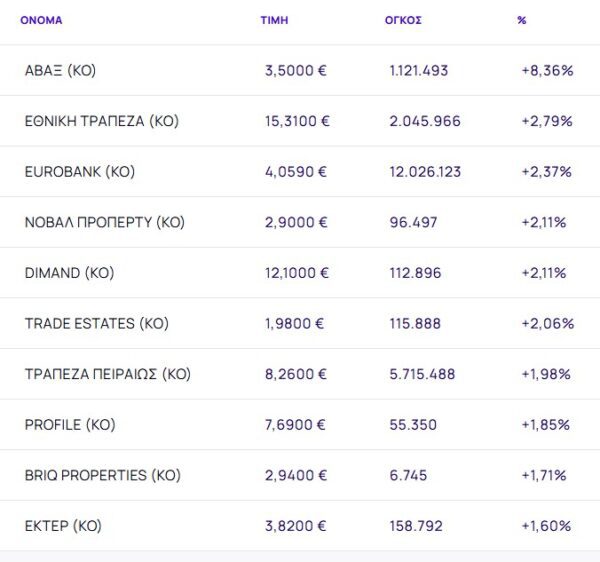The image size is (600, 562).
Task: Open ΝΟΒΑΛ ΠΡΟΠΕΡΤΥ (ΚΟ) stock details
Action: pos(104,222)
